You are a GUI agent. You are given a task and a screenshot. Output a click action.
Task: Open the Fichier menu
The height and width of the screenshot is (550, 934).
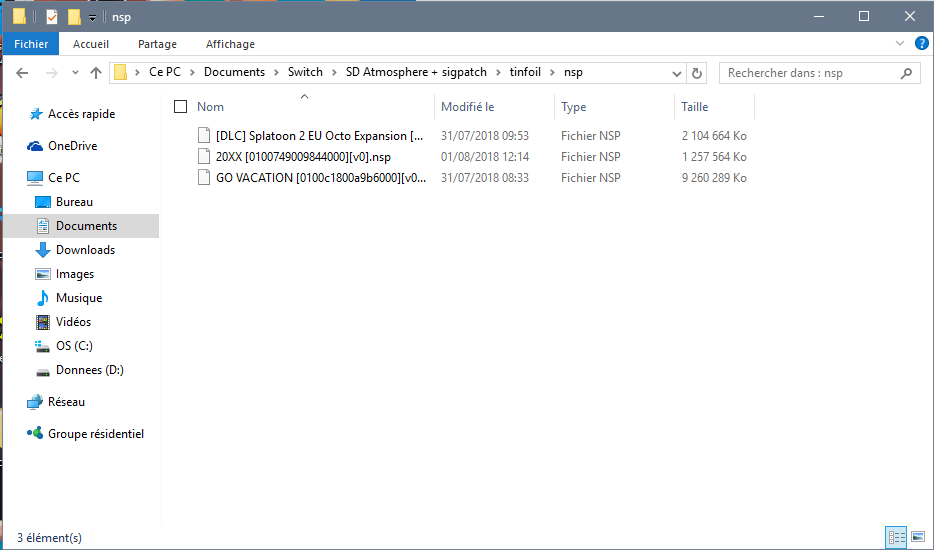tap(31, 44)
